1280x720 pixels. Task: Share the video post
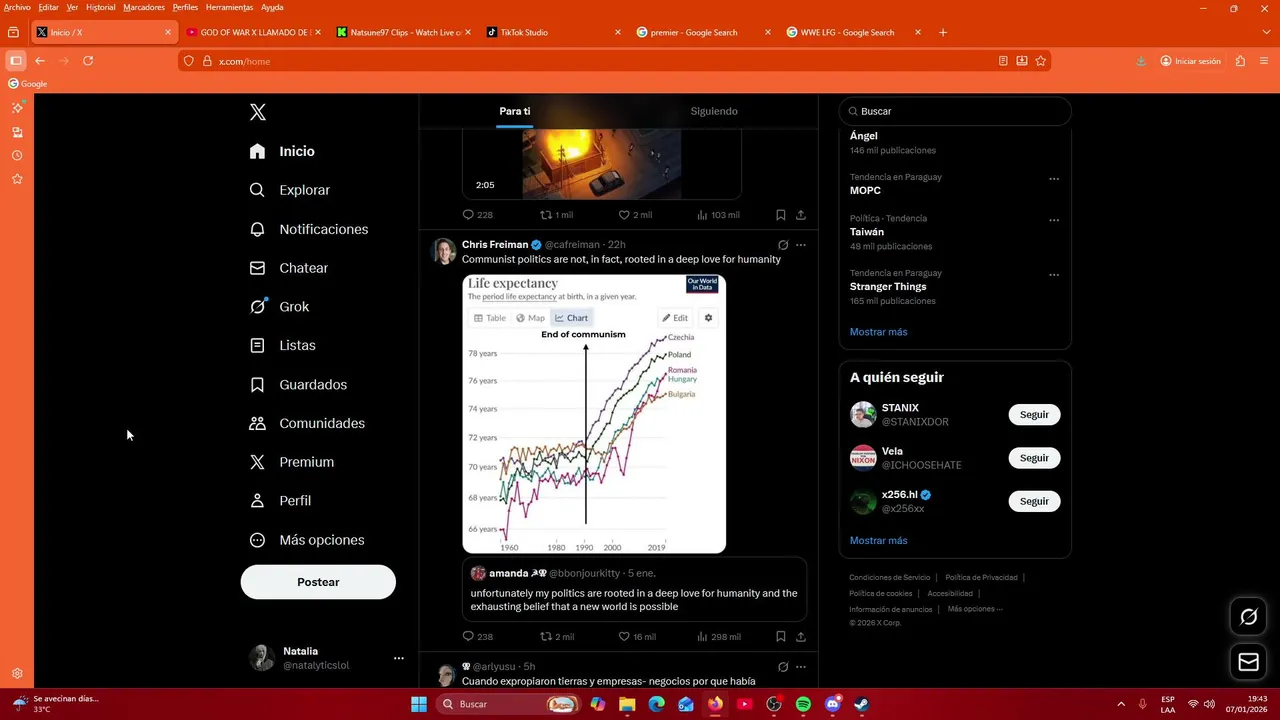(x=801, y=215)
